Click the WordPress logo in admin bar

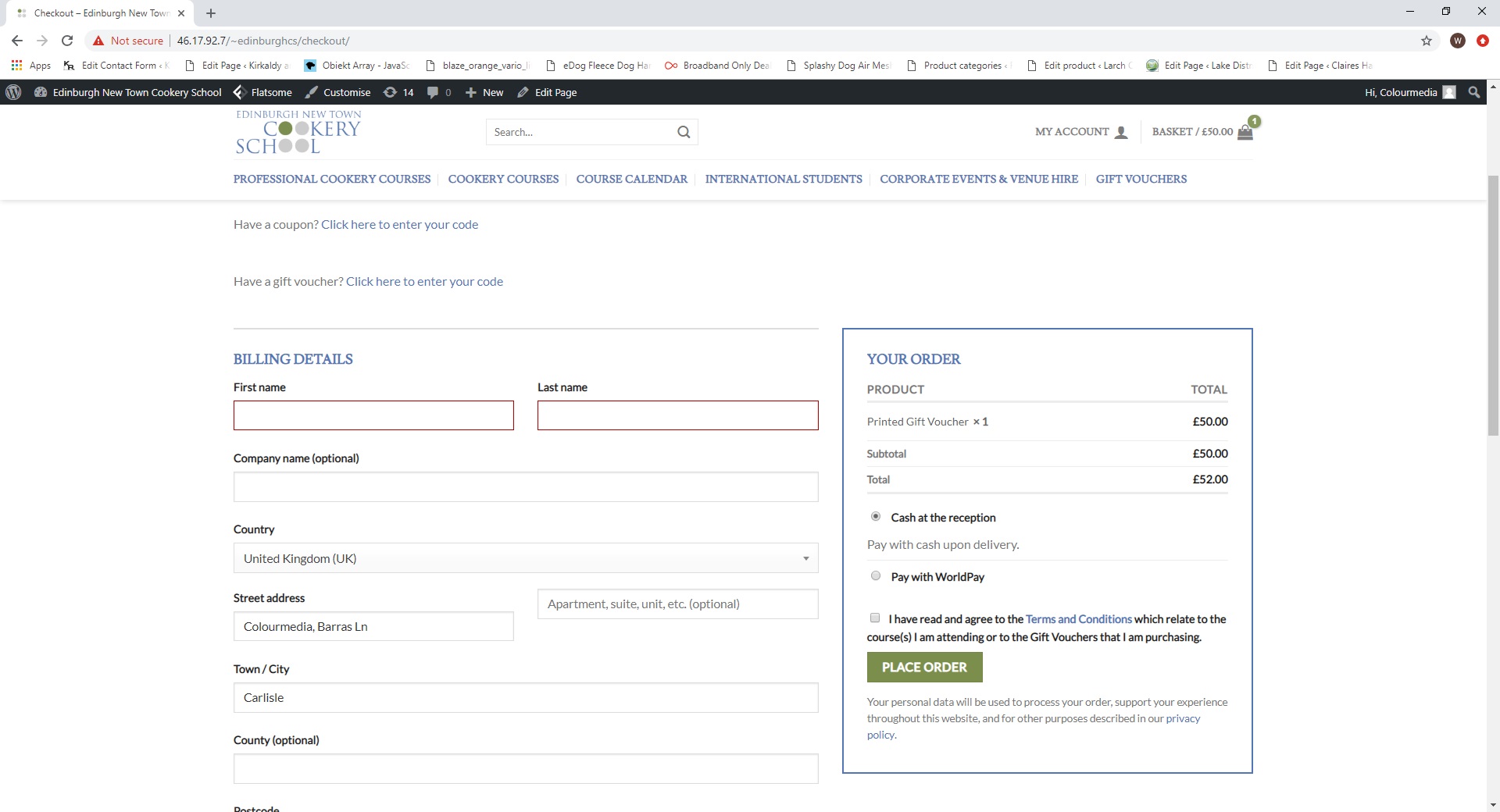[x=13, y=92]
